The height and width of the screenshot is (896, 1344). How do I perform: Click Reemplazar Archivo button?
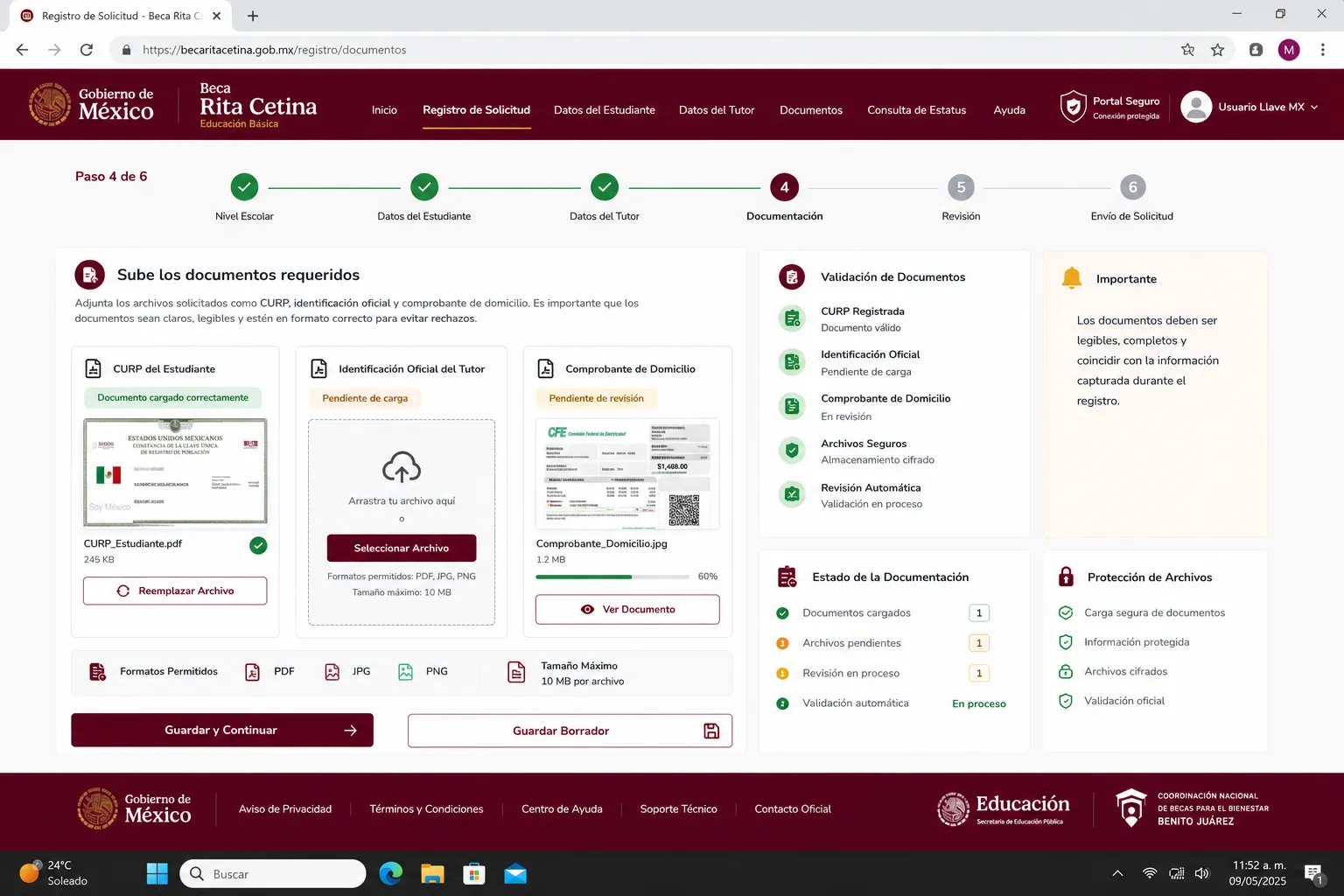click(175, 591)
